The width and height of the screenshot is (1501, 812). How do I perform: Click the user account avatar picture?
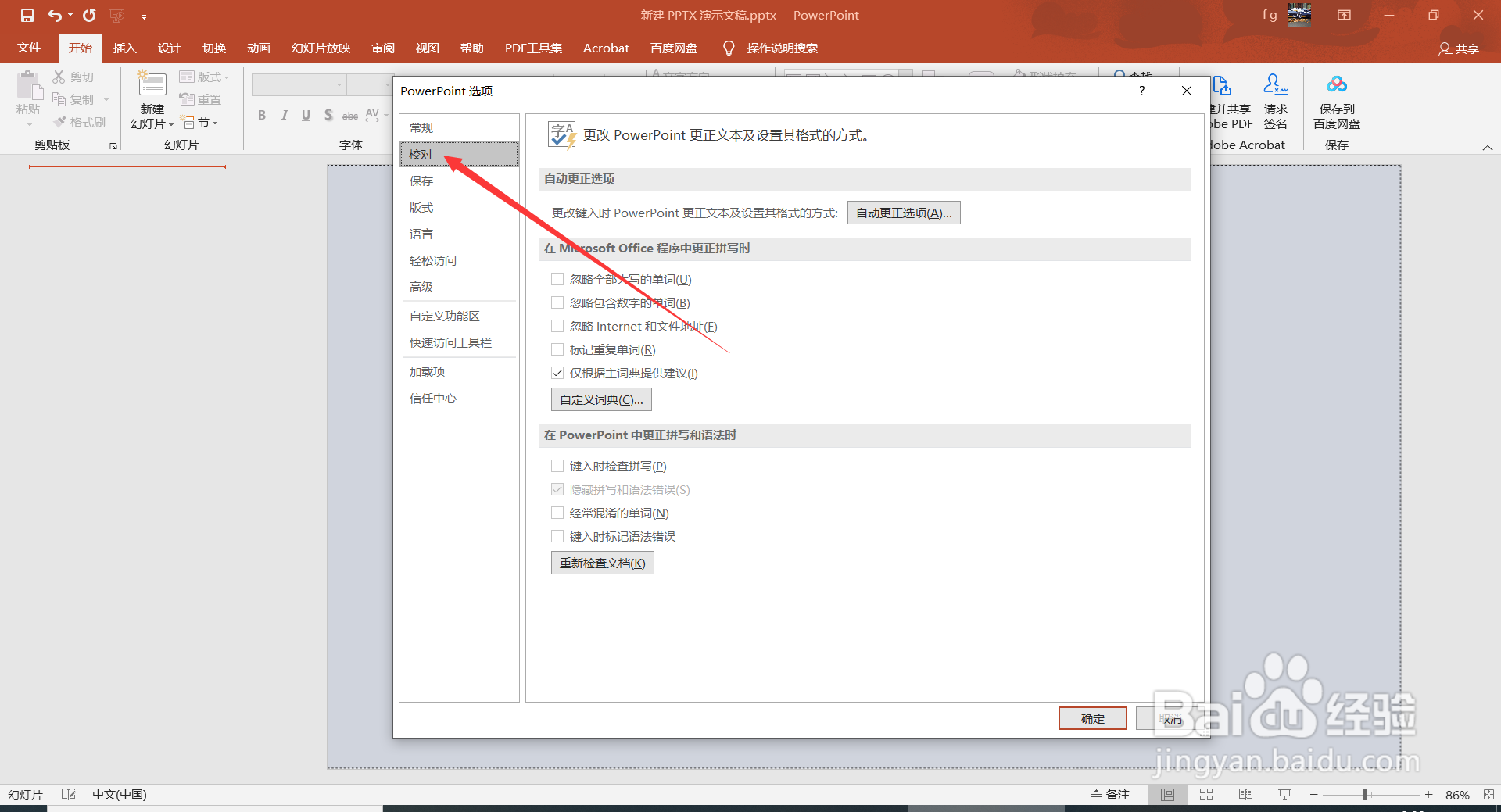click(1299, 14)
